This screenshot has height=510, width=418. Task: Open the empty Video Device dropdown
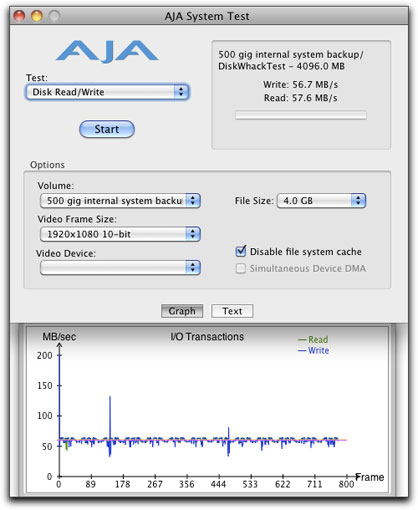(x=120, y=267)
